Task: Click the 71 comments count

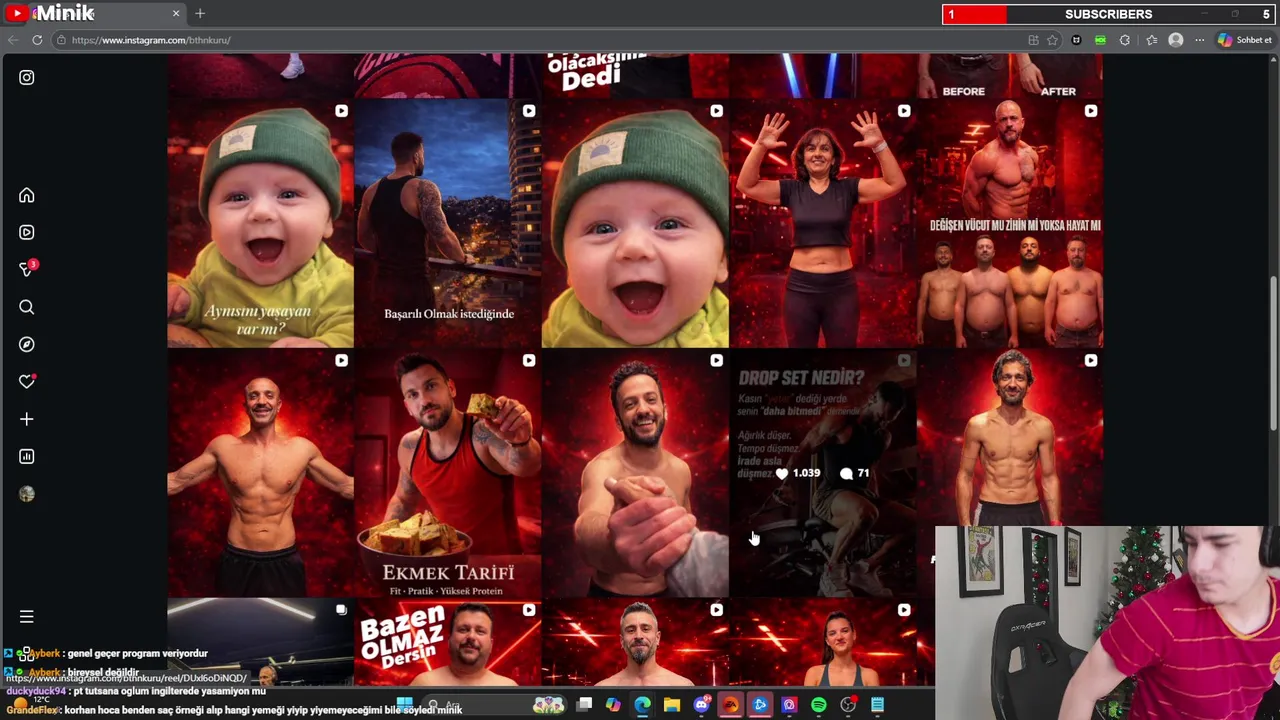Action: 855,473
